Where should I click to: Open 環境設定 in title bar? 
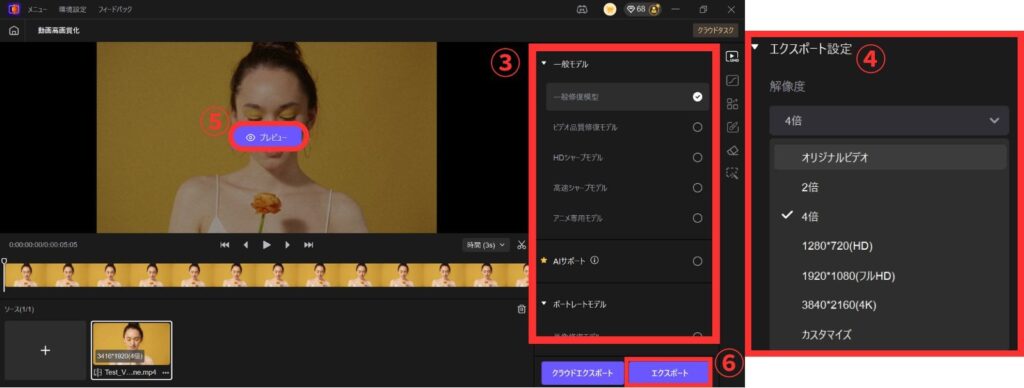[72, 10]
